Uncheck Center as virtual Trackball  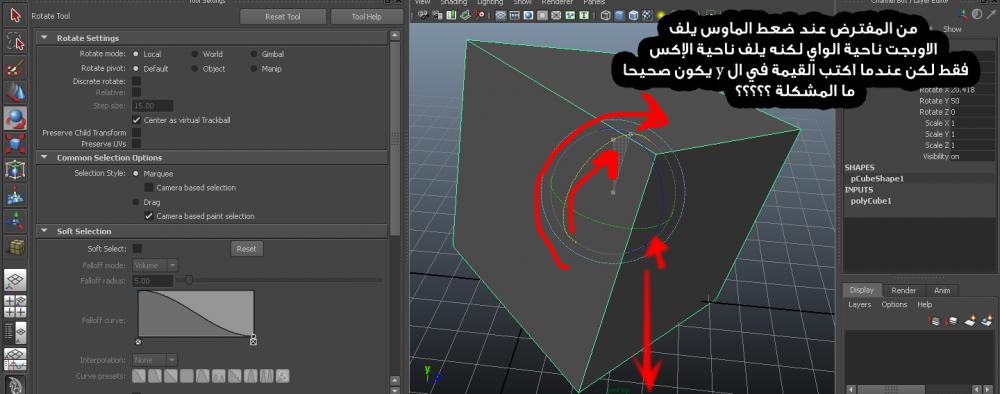(136, 120)
